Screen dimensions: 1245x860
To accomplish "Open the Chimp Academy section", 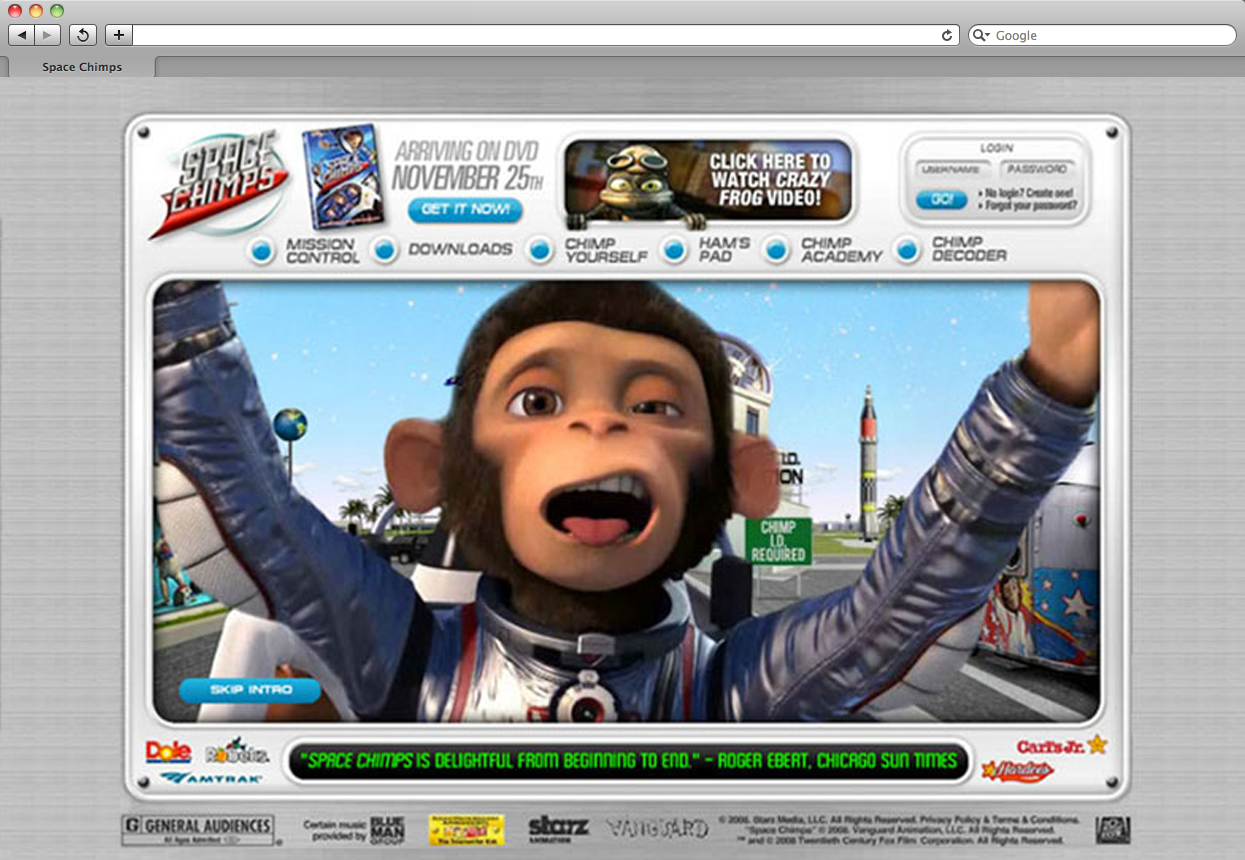I will (842, 250).
